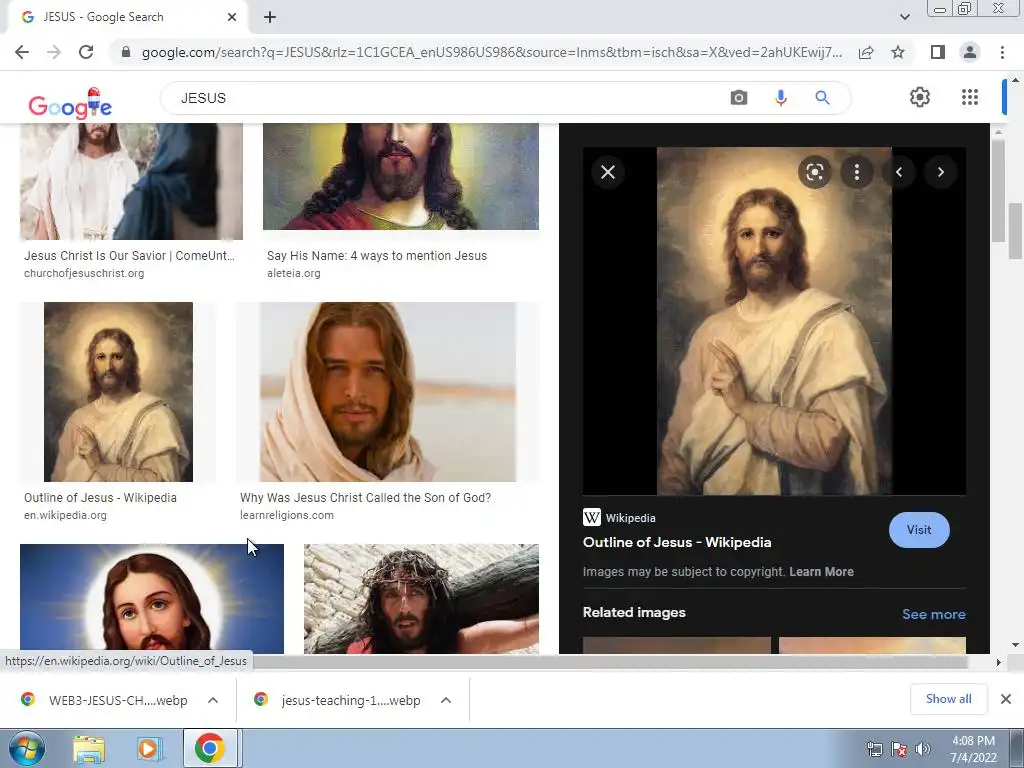Open the taskbar clock showing 4:08 PM

point(973,749)
